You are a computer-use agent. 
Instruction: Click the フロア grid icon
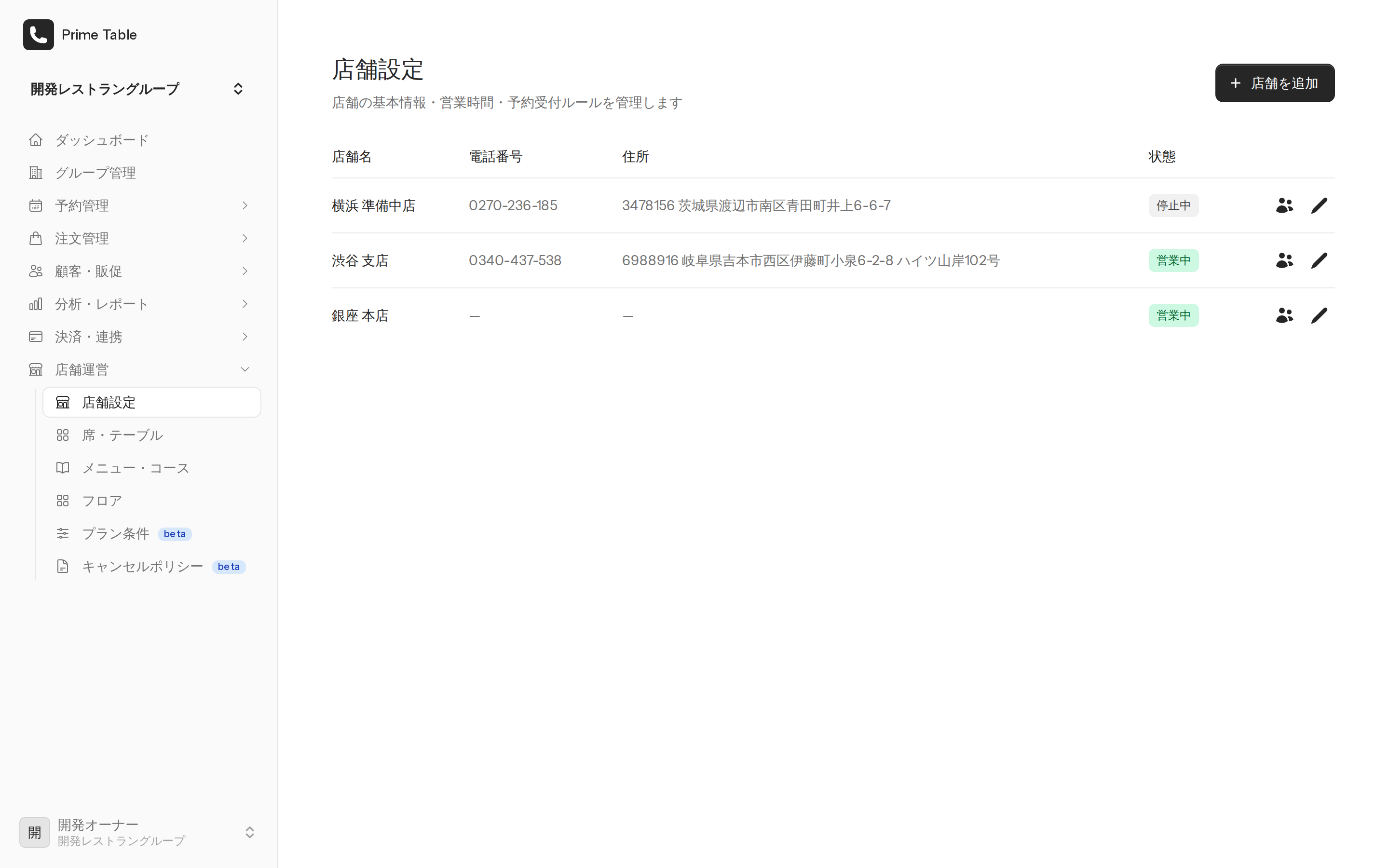tap(63, 501)
